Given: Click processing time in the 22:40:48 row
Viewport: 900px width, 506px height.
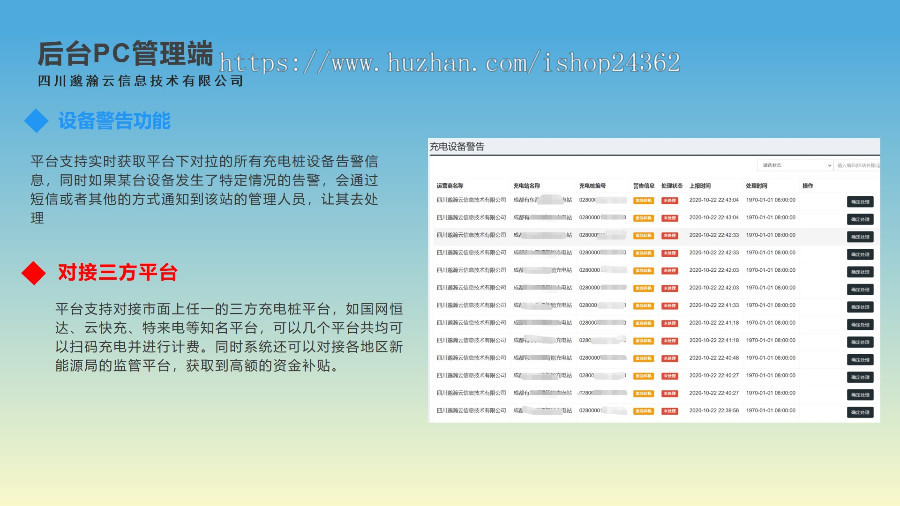Looking at the screenshot, I should (770, 358).
